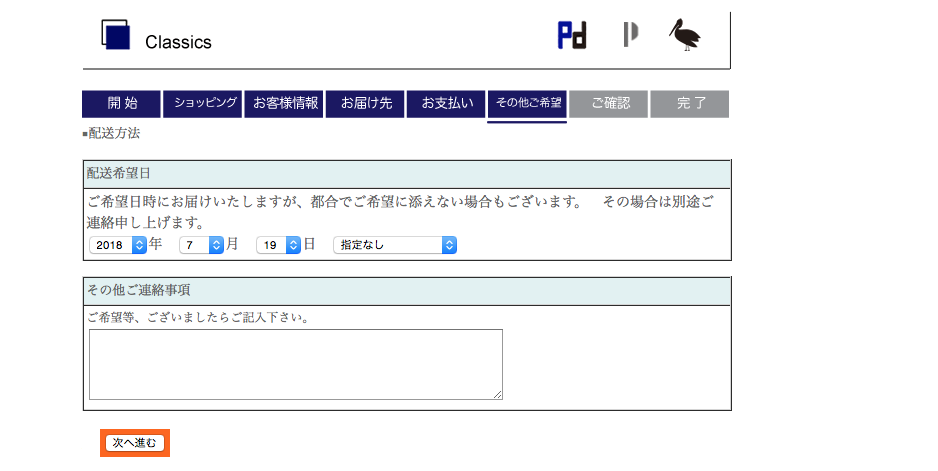Go to the ショッピング step tab

click(203, 104)
